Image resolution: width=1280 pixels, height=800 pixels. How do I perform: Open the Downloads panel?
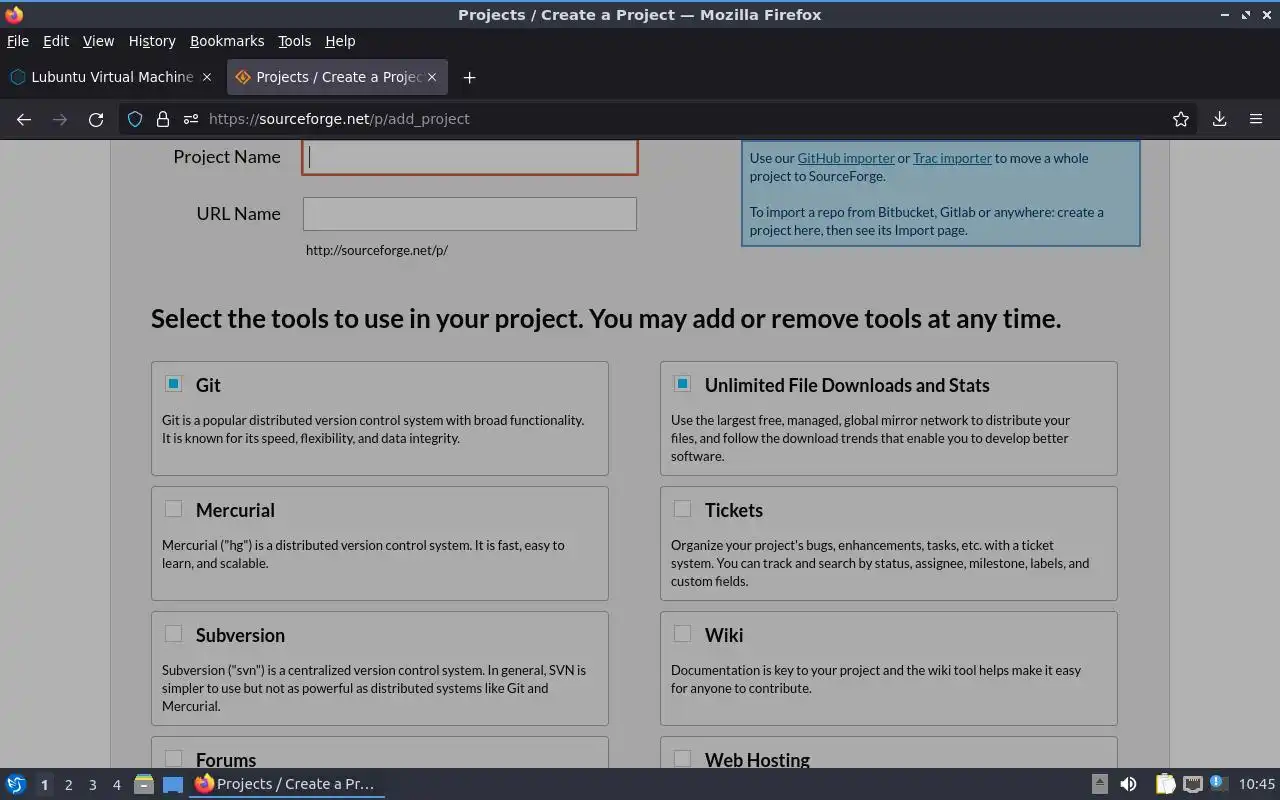[1219, 119]
